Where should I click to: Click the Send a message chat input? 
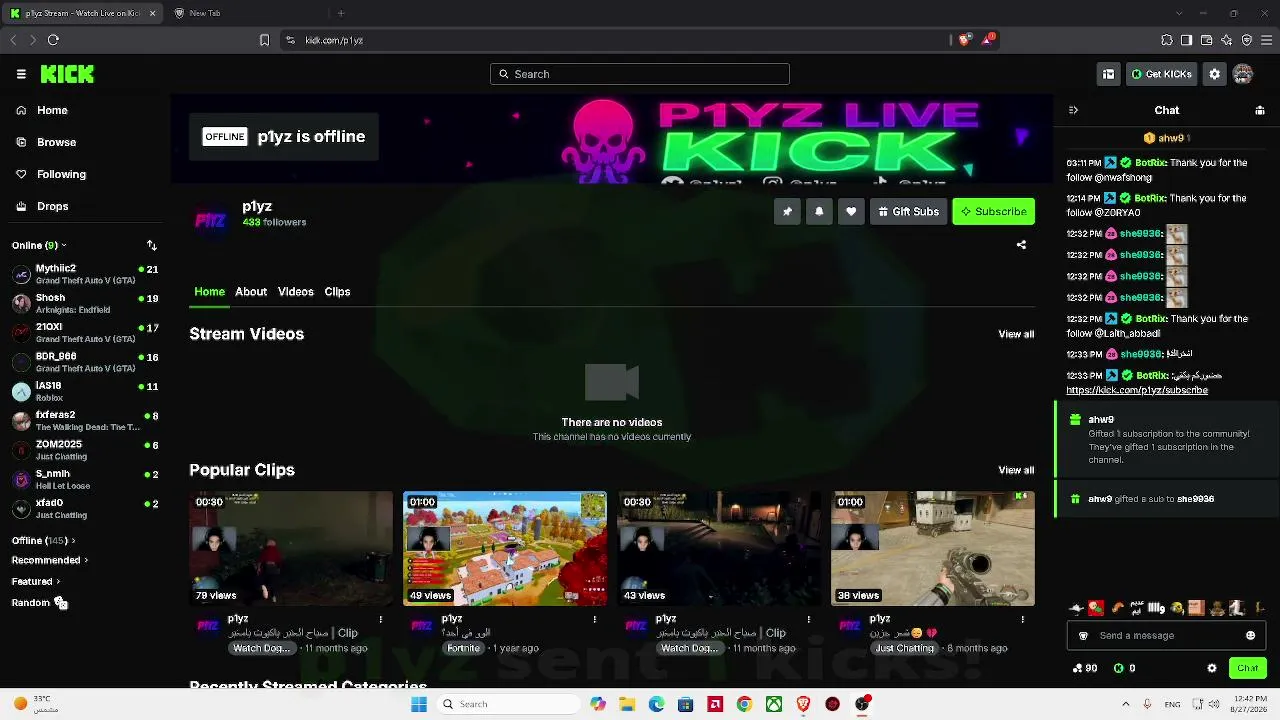coord(1167,635)
